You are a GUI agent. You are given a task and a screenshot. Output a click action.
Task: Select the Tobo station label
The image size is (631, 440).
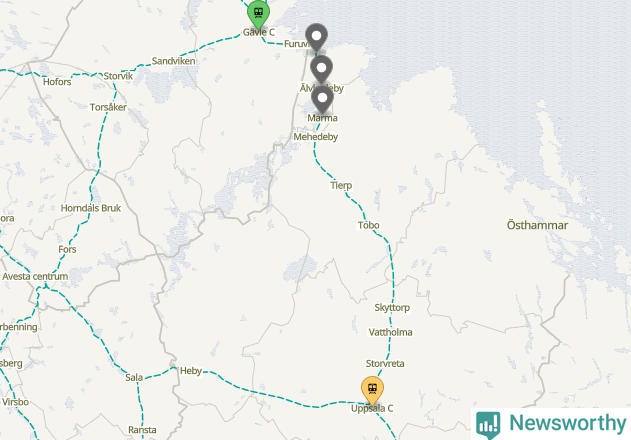click(x=369, y=225)
